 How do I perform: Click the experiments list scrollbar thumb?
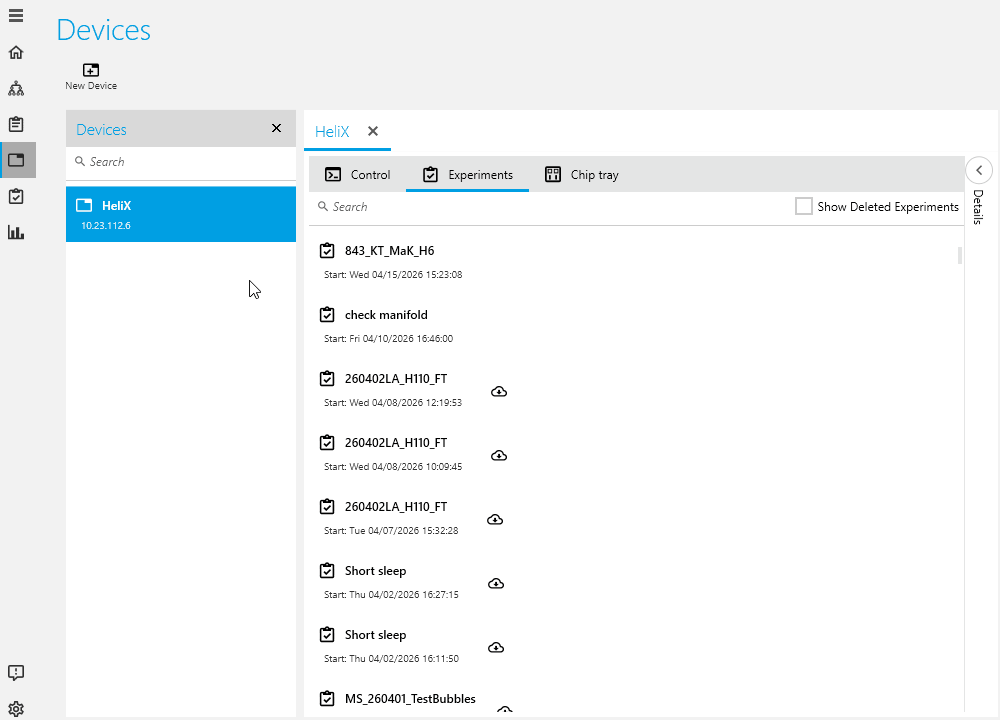click(960, 255)
